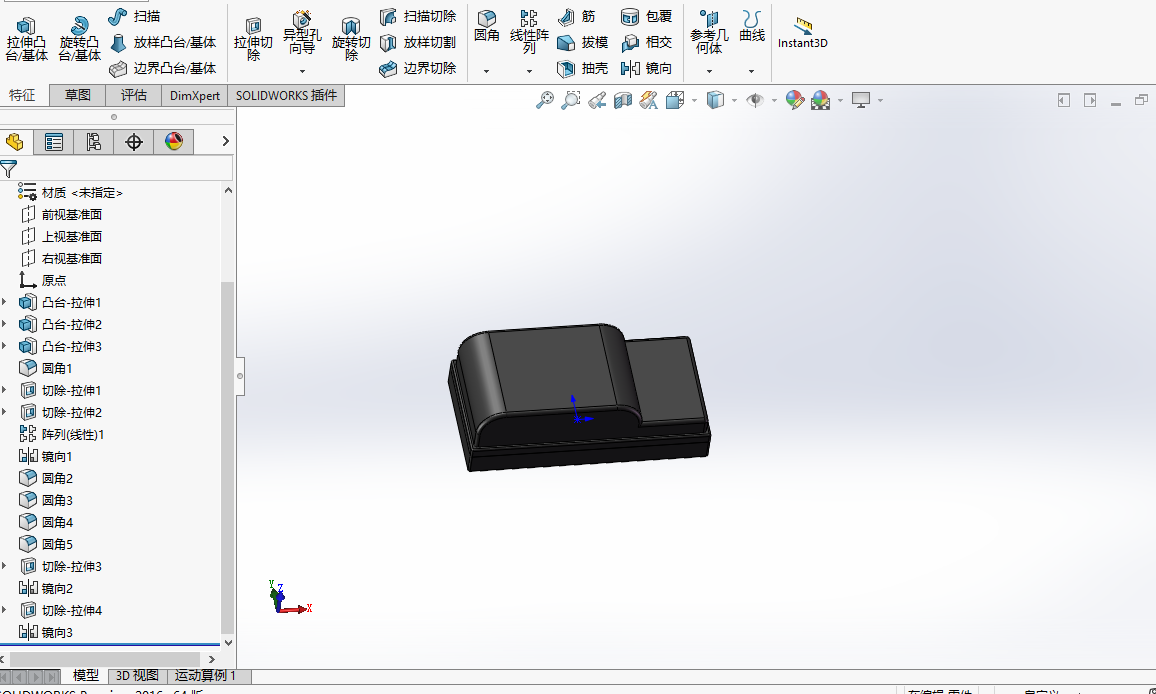The image size is (1156, 694).
Task: Open the 异型孔向导 hole wizard
Action: [x=302, y=33]
